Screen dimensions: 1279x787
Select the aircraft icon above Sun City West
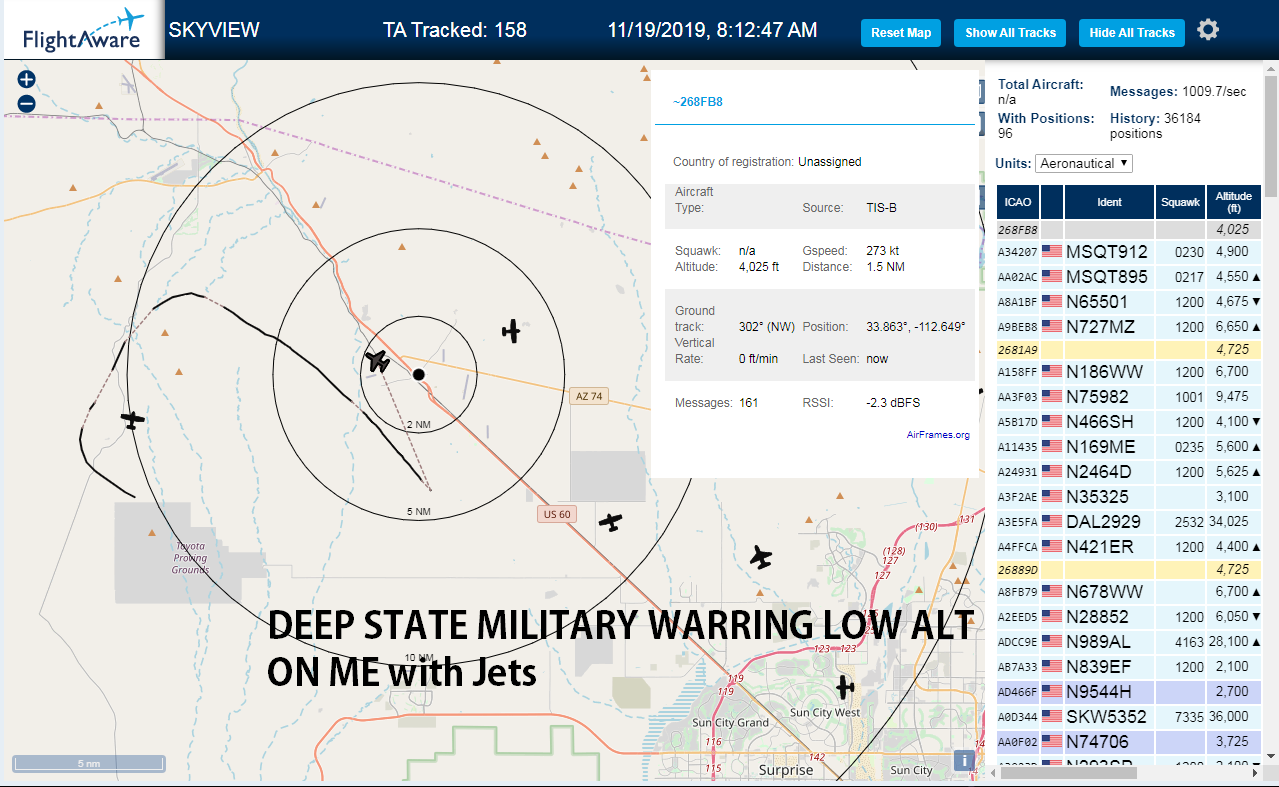[845, 687]
